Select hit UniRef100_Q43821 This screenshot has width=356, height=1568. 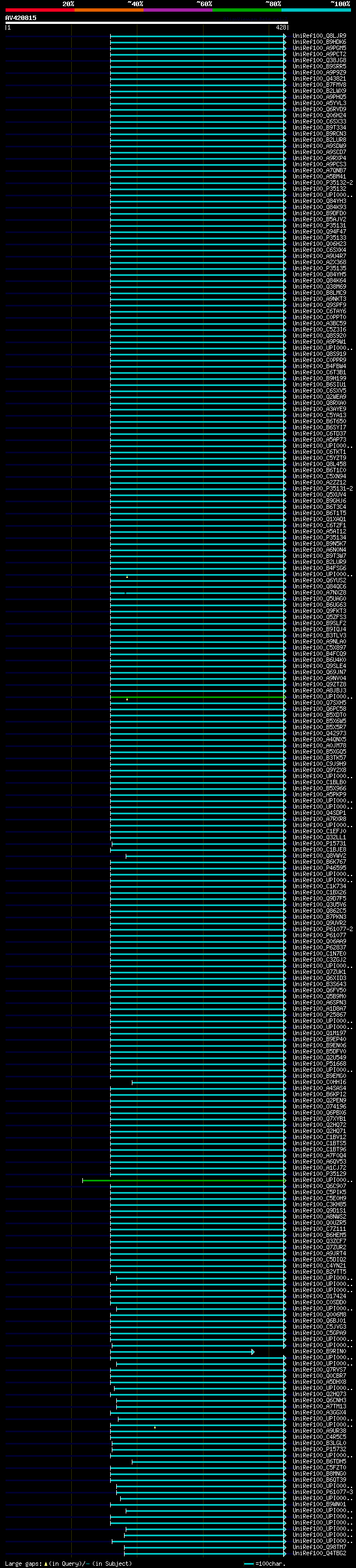pyautogui.click(x=319, y=78)
